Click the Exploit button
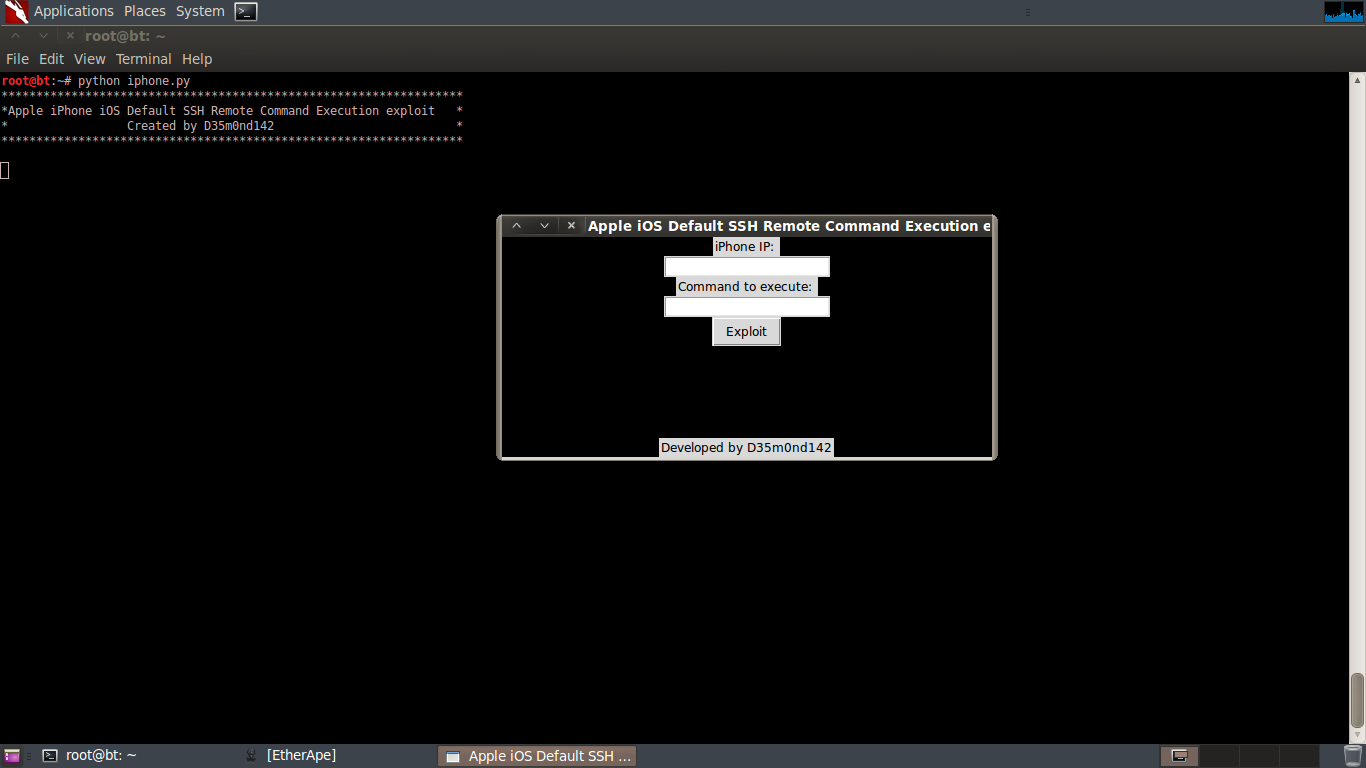The height and width of the screenshot is (768, 1366). 746,332
